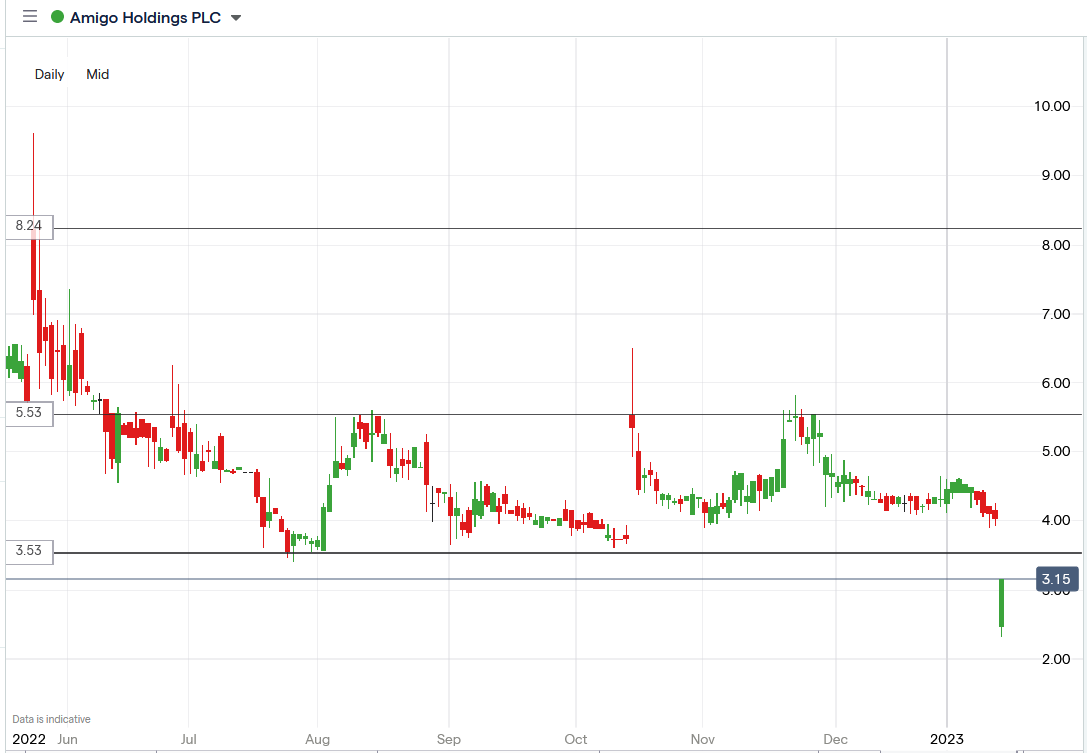Image resolution: width=1087 pixels, height=753 pixels.
Task: Click the 2023 date axis label
Action: point(947,739)
